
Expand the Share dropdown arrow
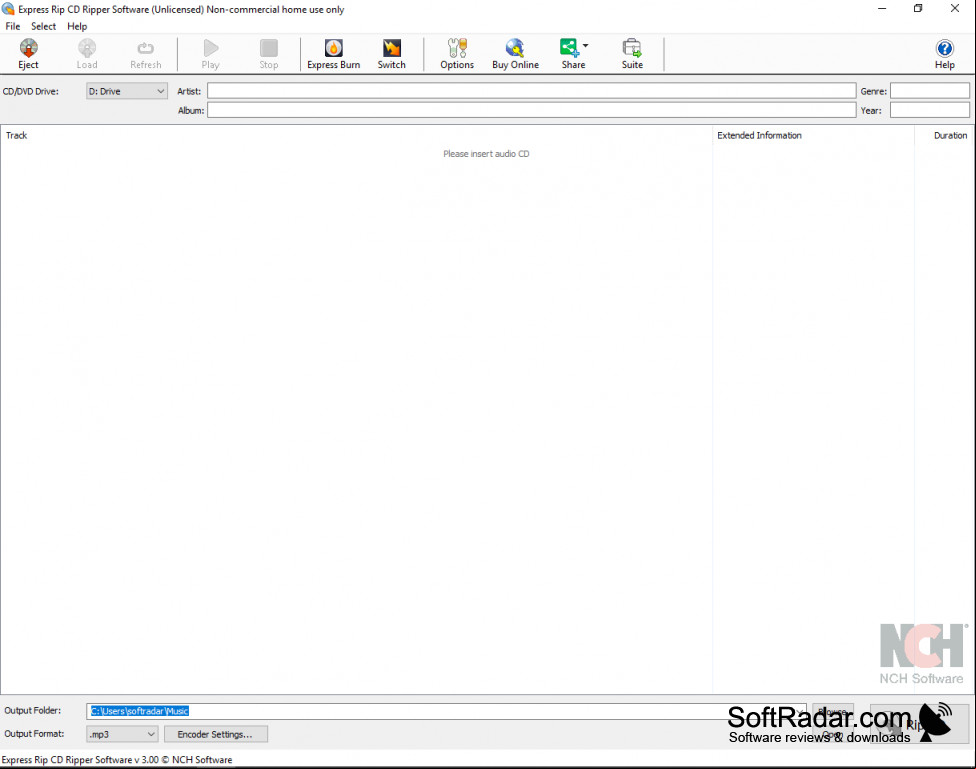[x=586, y=45]
